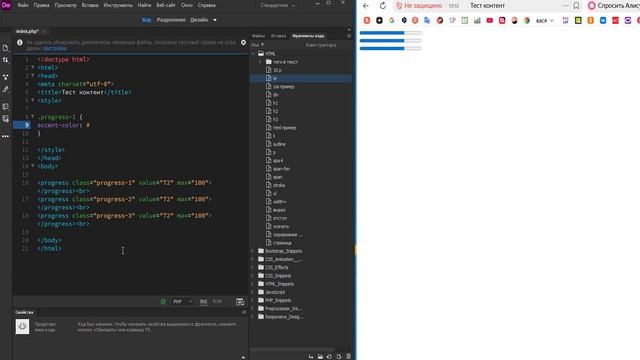
Task: Select the 'br' snippet
Action: coord(301,78)
